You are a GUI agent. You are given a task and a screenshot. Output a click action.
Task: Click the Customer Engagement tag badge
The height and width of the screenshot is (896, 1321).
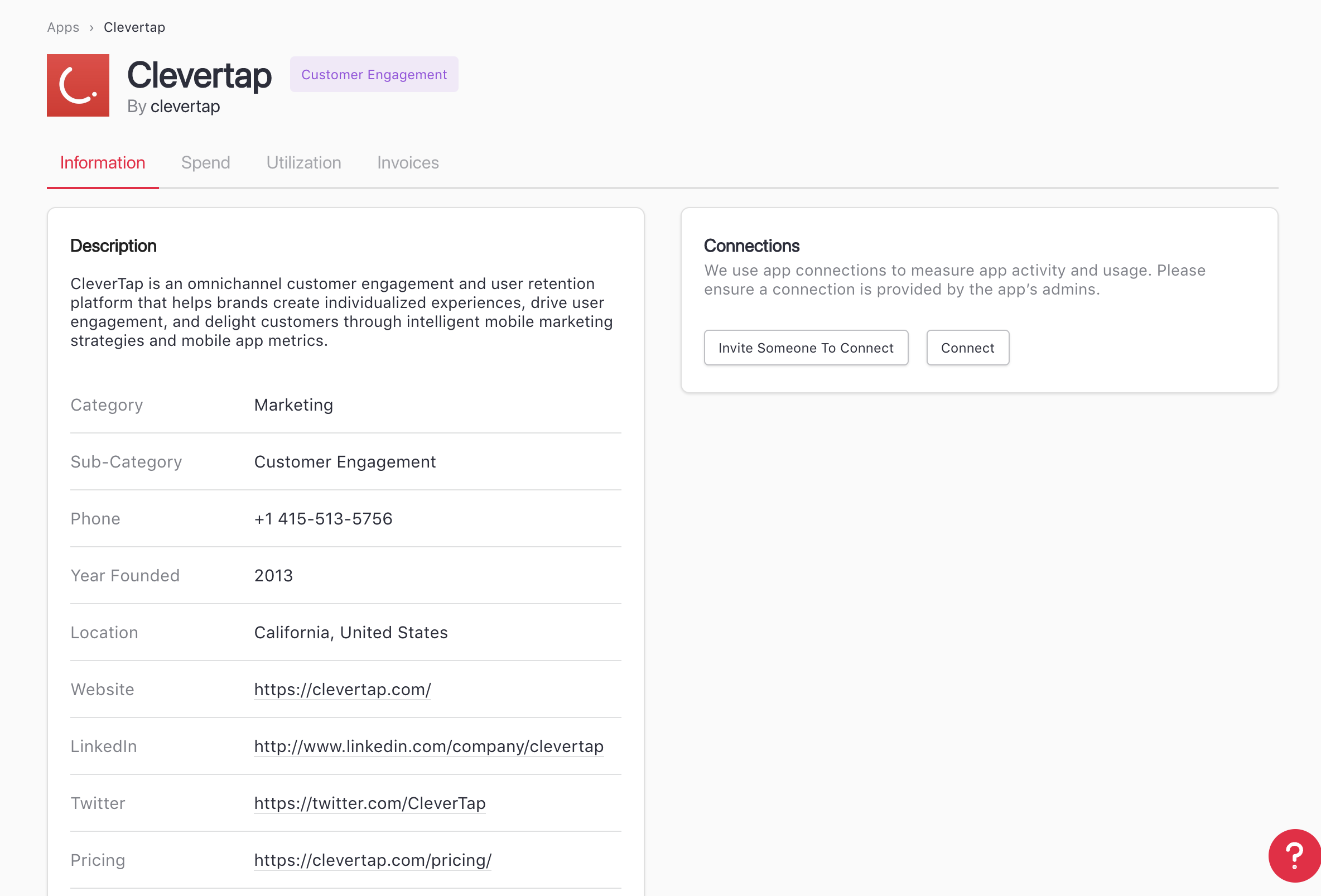[373, 74]
